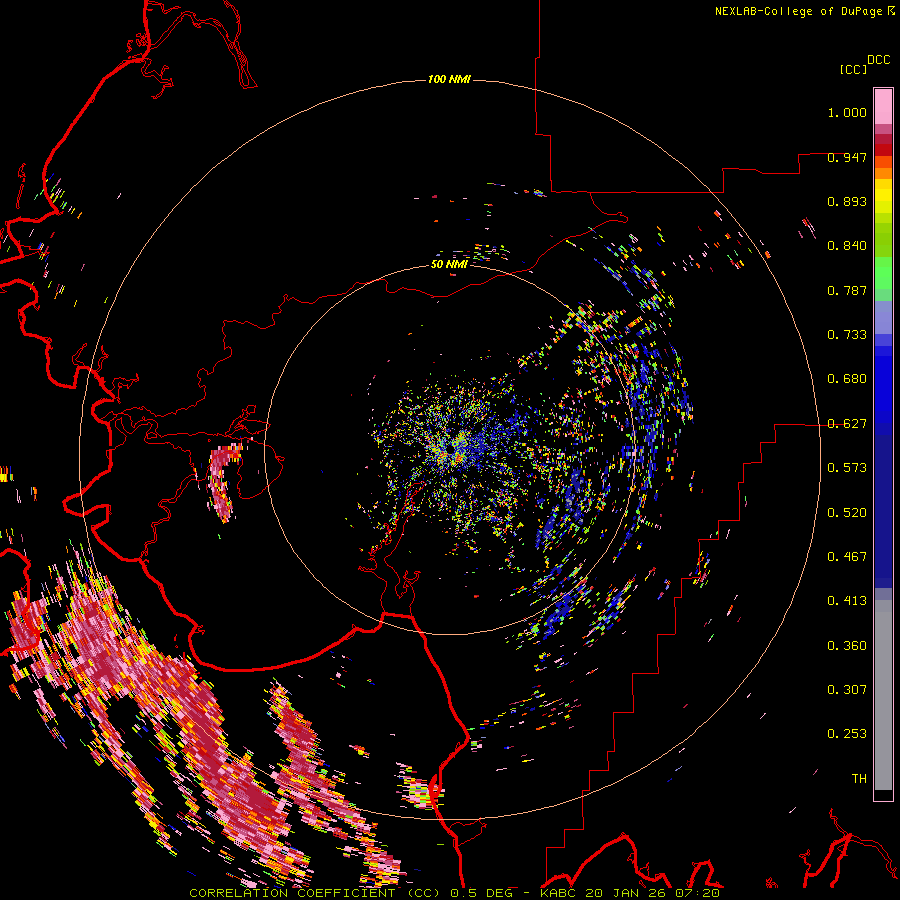Select the 0.627 scale value

pos(847,424)
